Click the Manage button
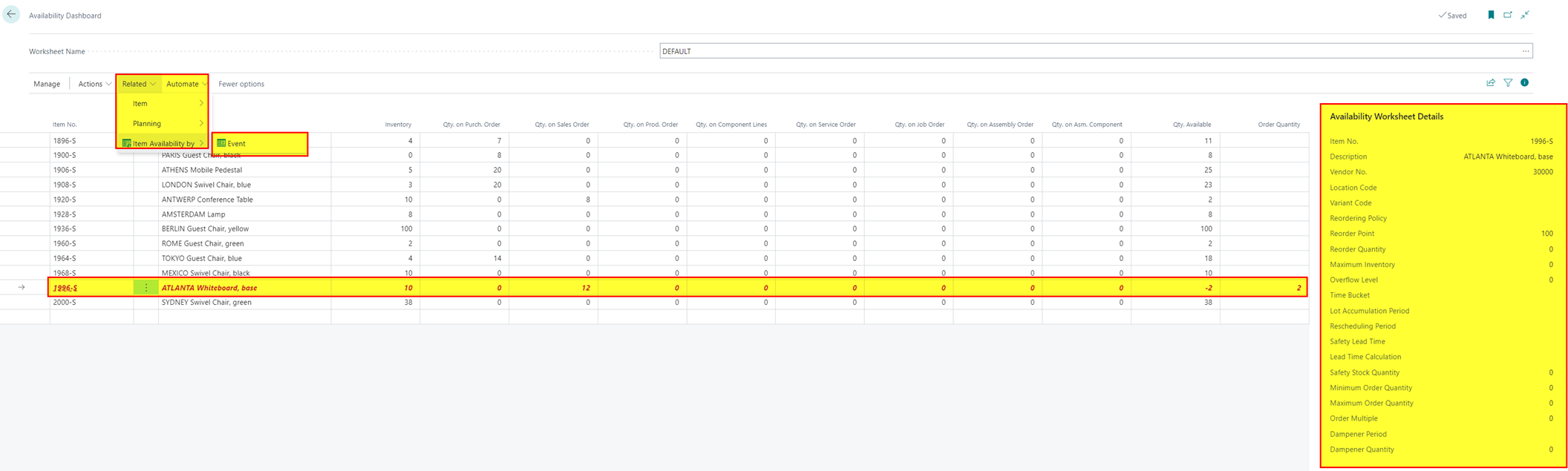 tap(47, 84)
